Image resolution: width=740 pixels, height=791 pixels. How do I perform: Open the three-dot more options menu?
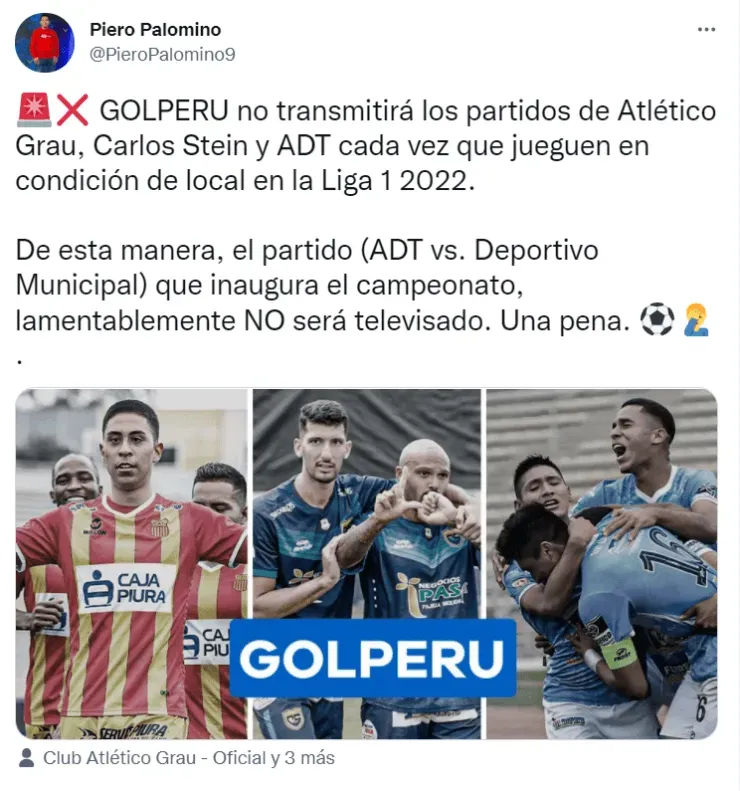[706, 30]
